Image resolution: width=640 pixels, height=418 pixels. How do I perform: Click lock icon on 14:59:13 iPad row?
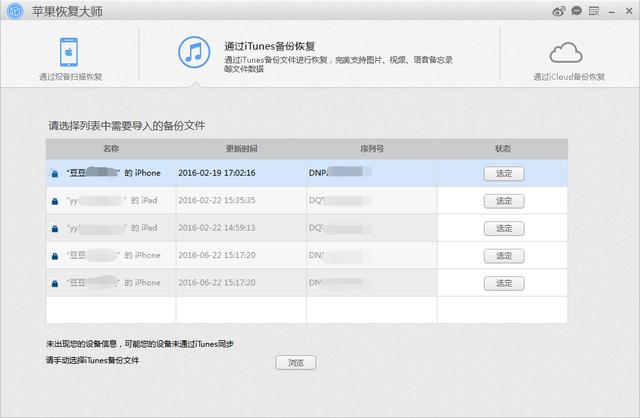[55, 229]
